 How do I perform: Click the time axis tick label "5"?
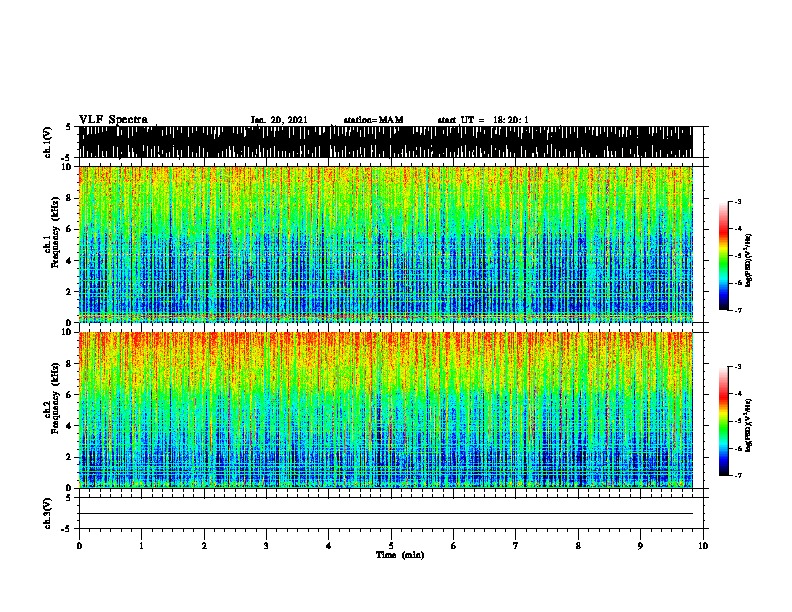point(391,546)
